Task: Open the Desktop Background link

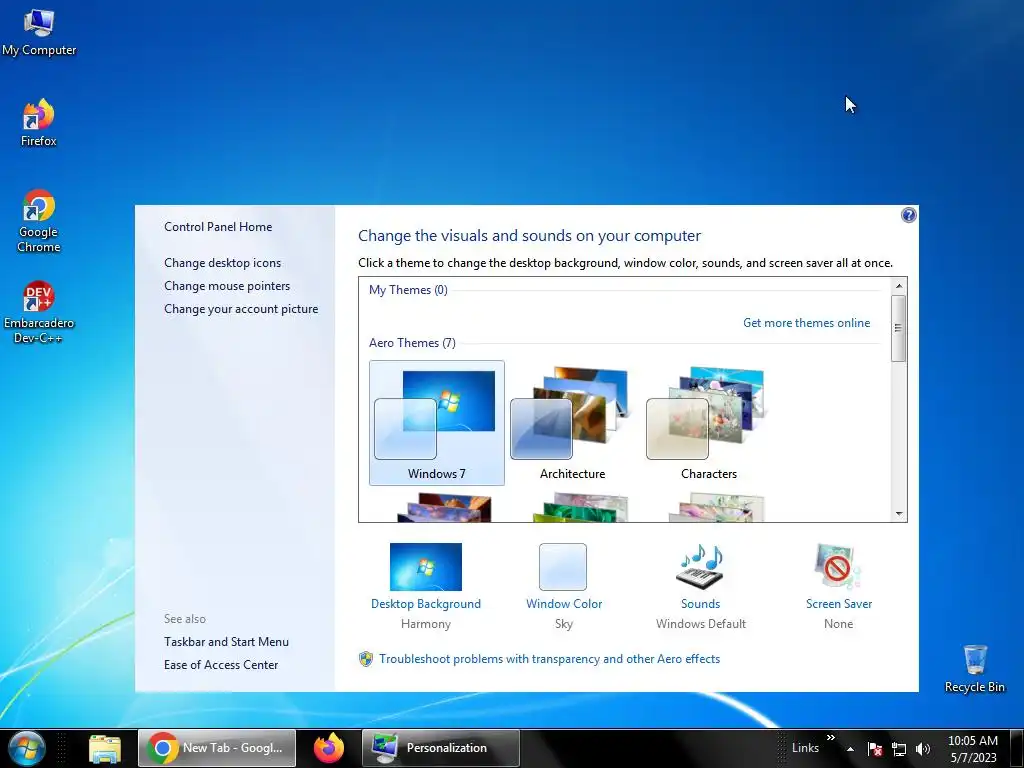Action: pyautogui.click(x=426, y=604)
